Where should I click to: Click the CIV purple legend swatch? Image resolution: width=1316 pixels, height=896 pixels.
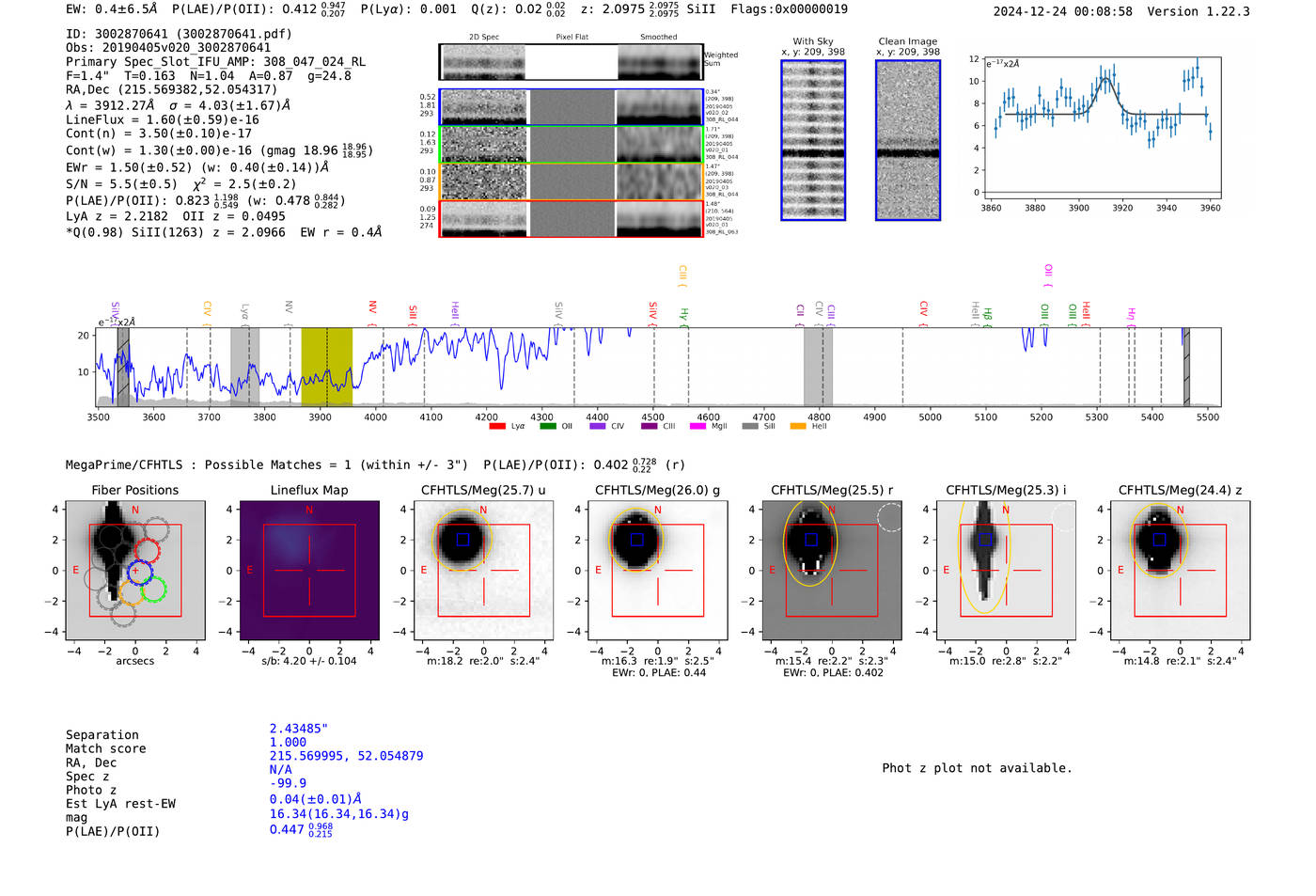tap(598, 426)
